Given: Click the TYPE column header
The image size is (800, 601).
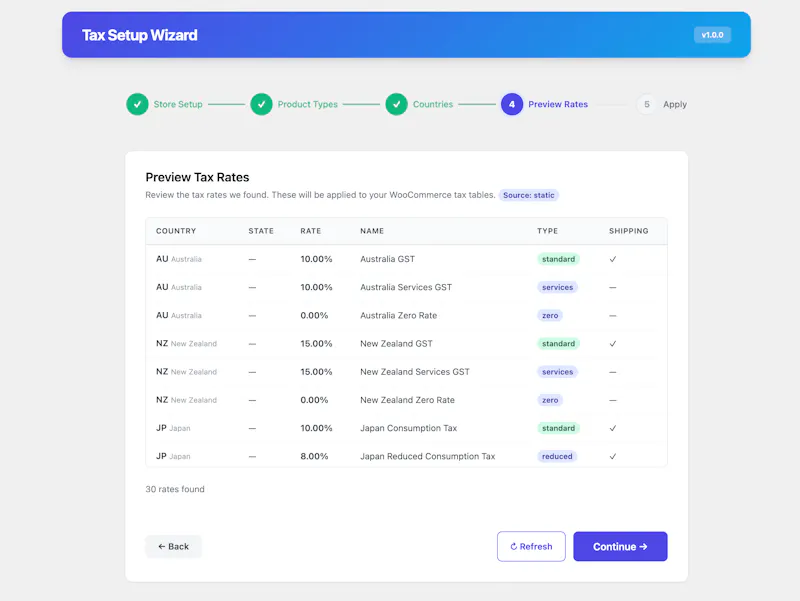Looking at the screenshot, I should click(x=547, y=231).
